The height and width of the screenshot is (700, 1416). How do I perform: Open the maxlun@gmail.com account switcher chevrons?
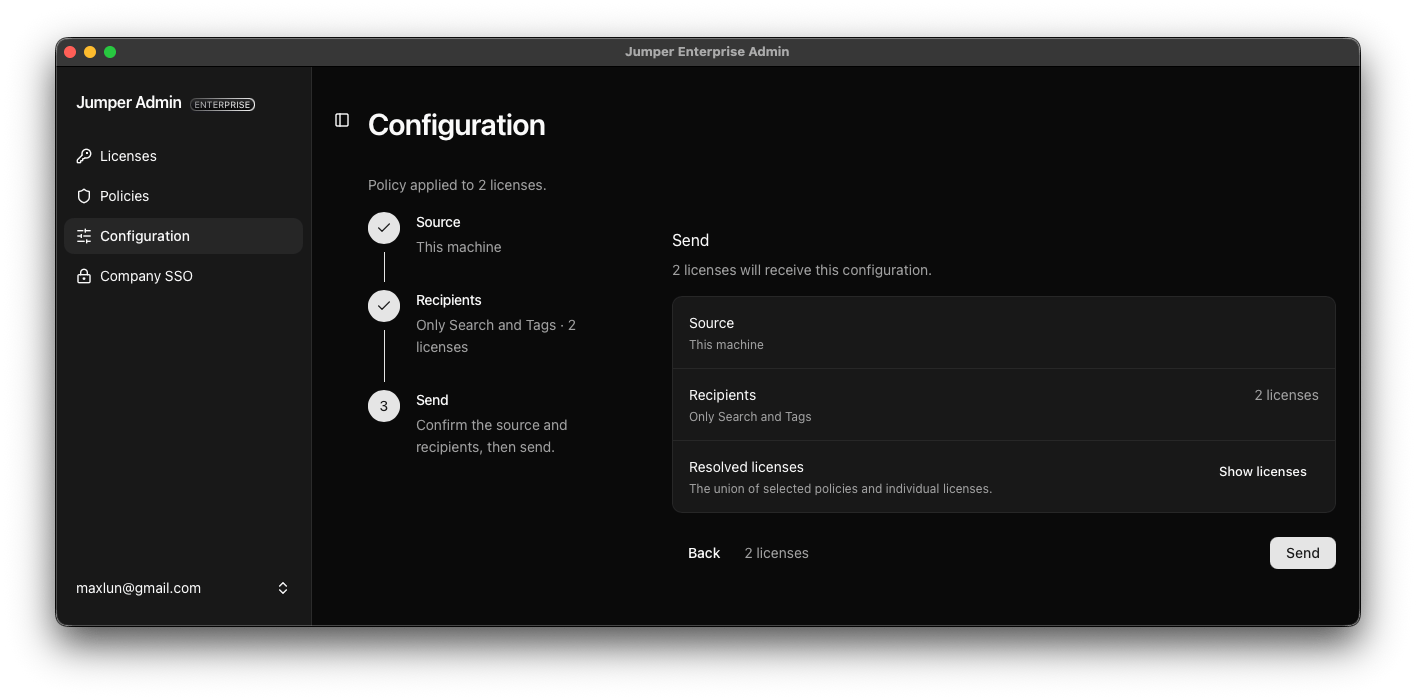[283, 588]
